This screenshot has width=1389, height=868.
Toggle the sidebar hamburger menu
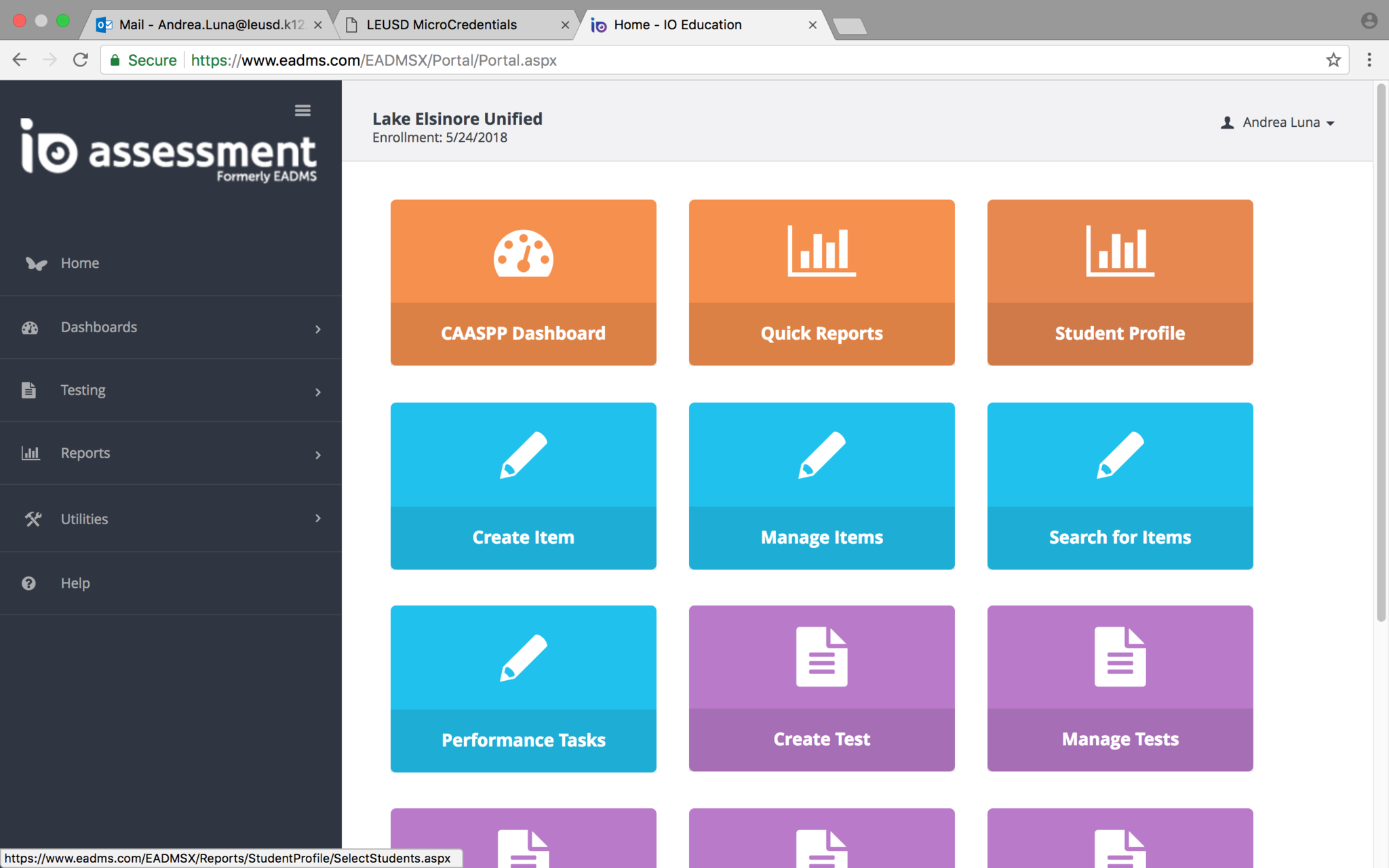302,111
